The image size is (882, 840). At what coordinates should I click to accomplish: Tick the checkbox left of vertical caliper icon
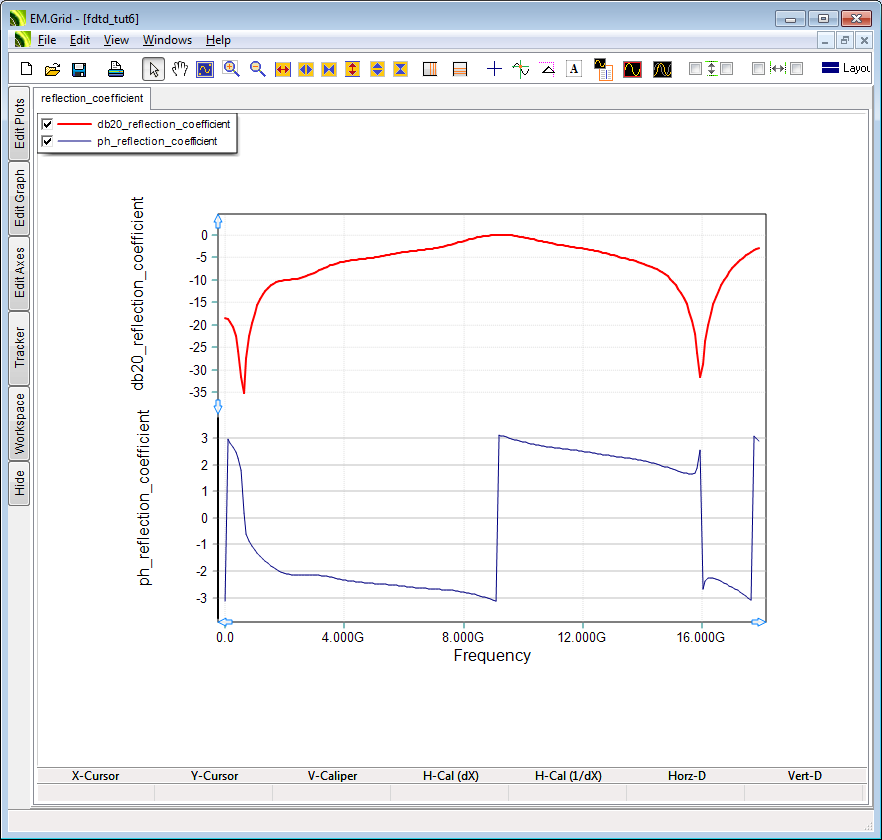tap(695, 69)
